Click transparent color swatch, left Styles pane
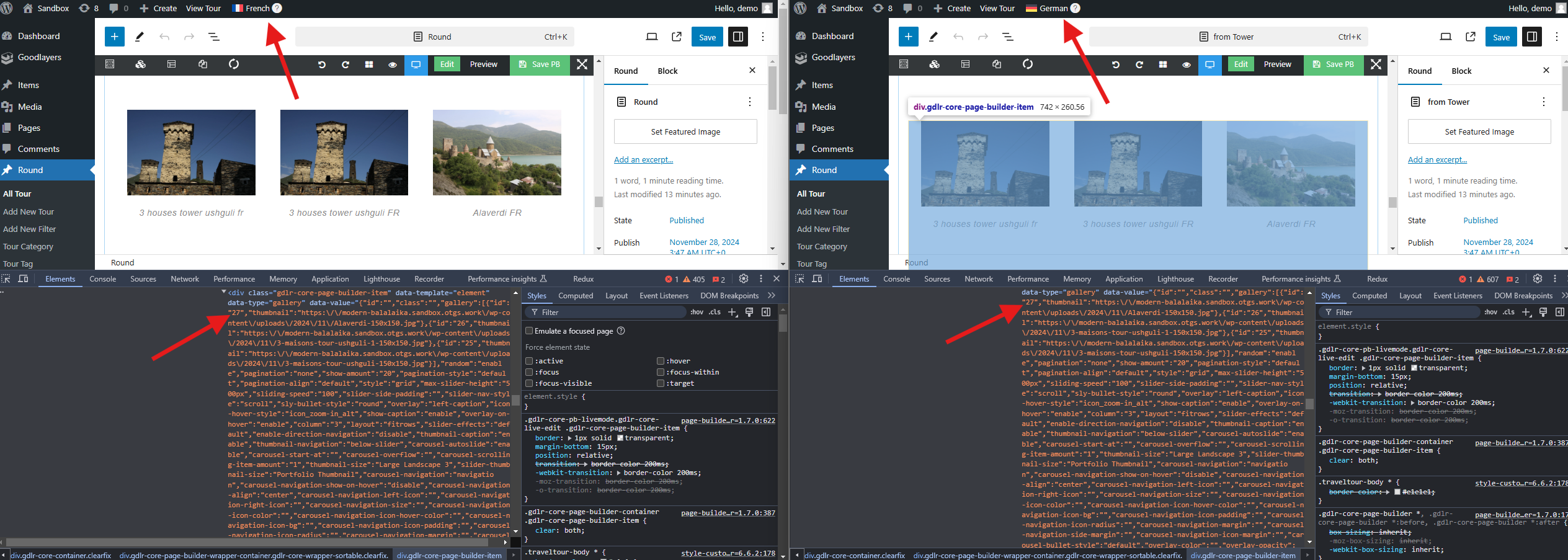 pyautogui.click(x=620, y=438)
